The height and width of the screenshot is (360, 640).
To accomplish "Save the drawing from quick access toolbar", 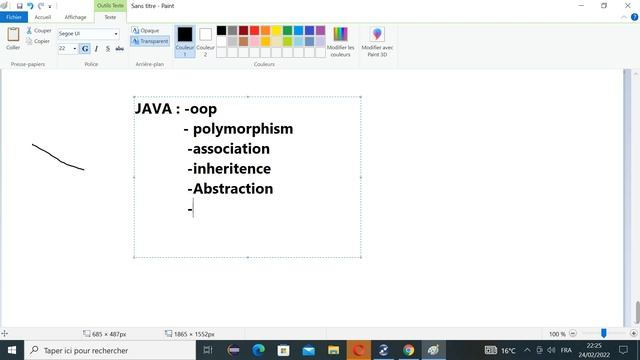I will pos(19,6).
